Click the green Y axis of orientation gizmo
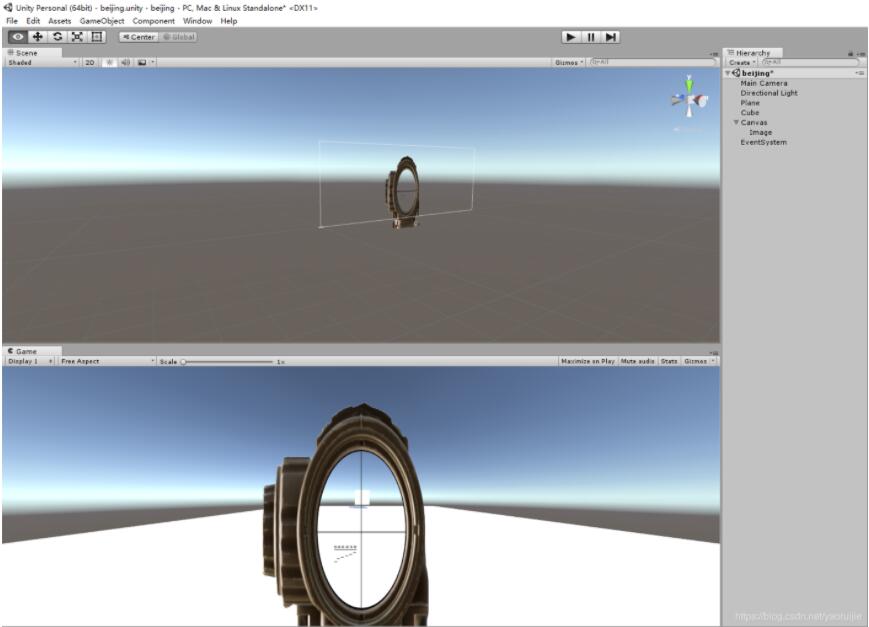 [689, 84]
